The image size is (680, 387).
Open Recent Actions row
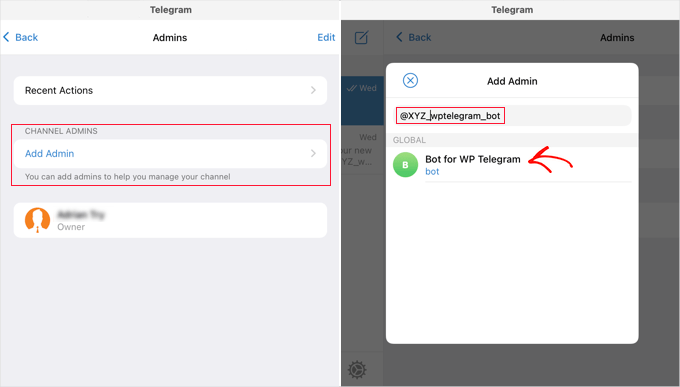point(170,90)
